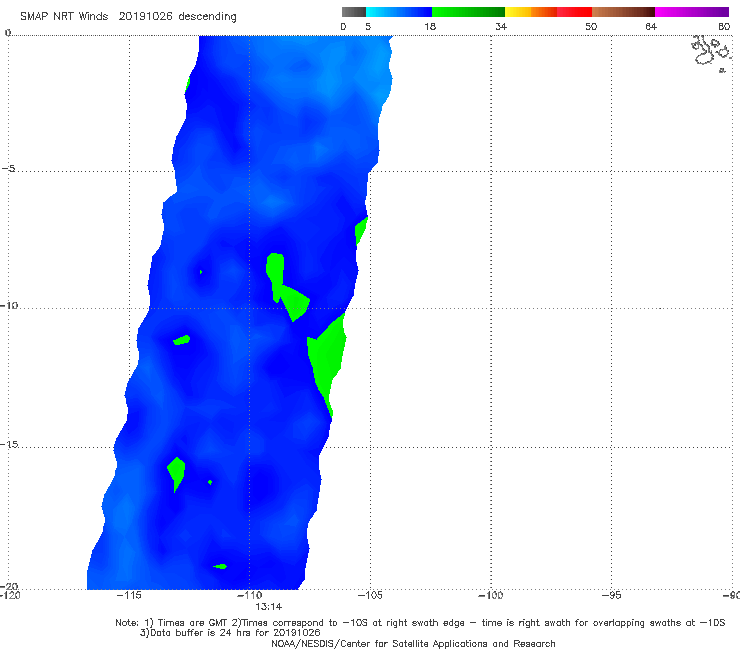The width and height of the screenshot is (740, 650).
Task: Click the cyan-blue segment of color bar
Action: [x=399, y=12]
